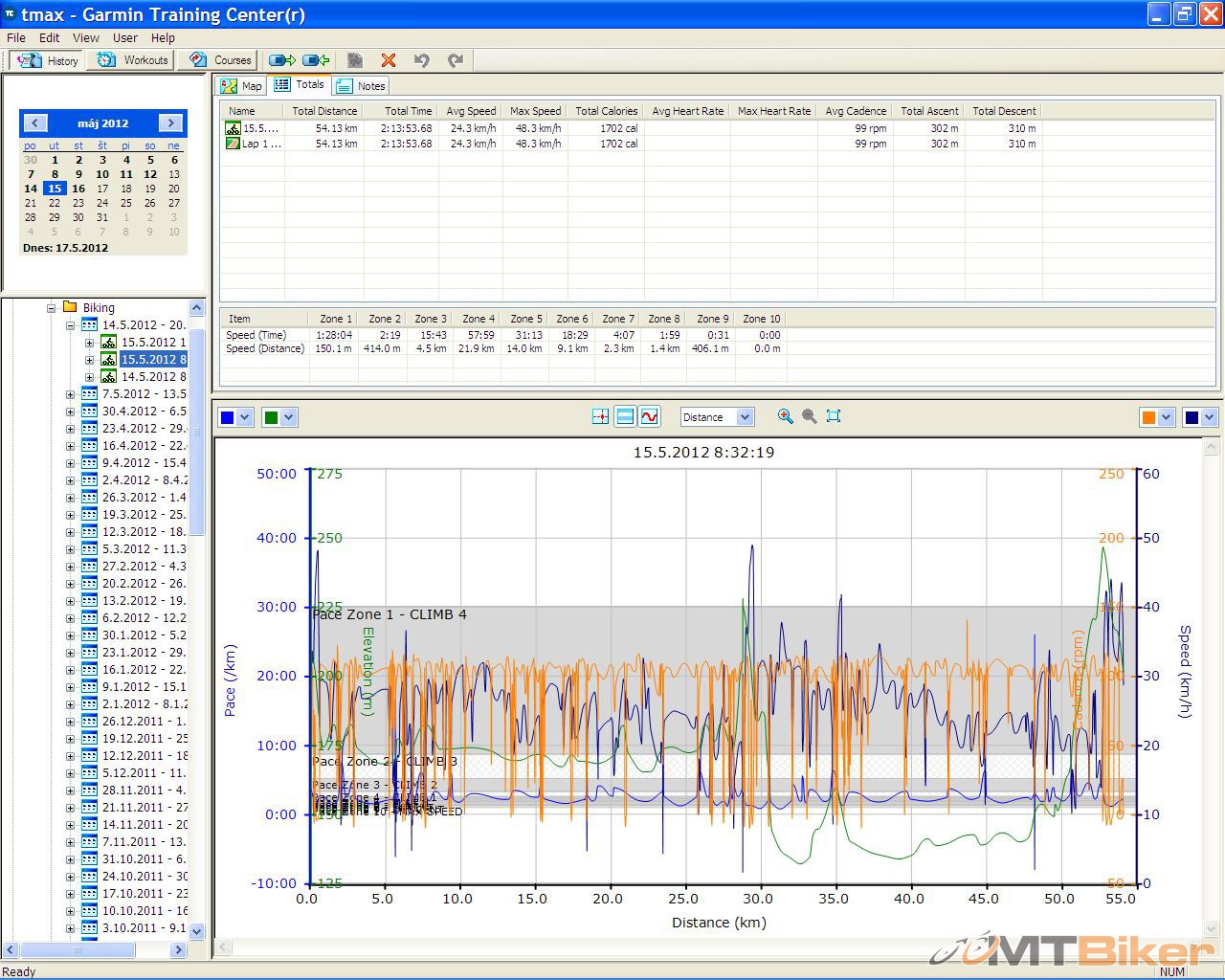Collapse the Biking folder
The height and width of the screenshot is (980, 1225).
[52, 308]
